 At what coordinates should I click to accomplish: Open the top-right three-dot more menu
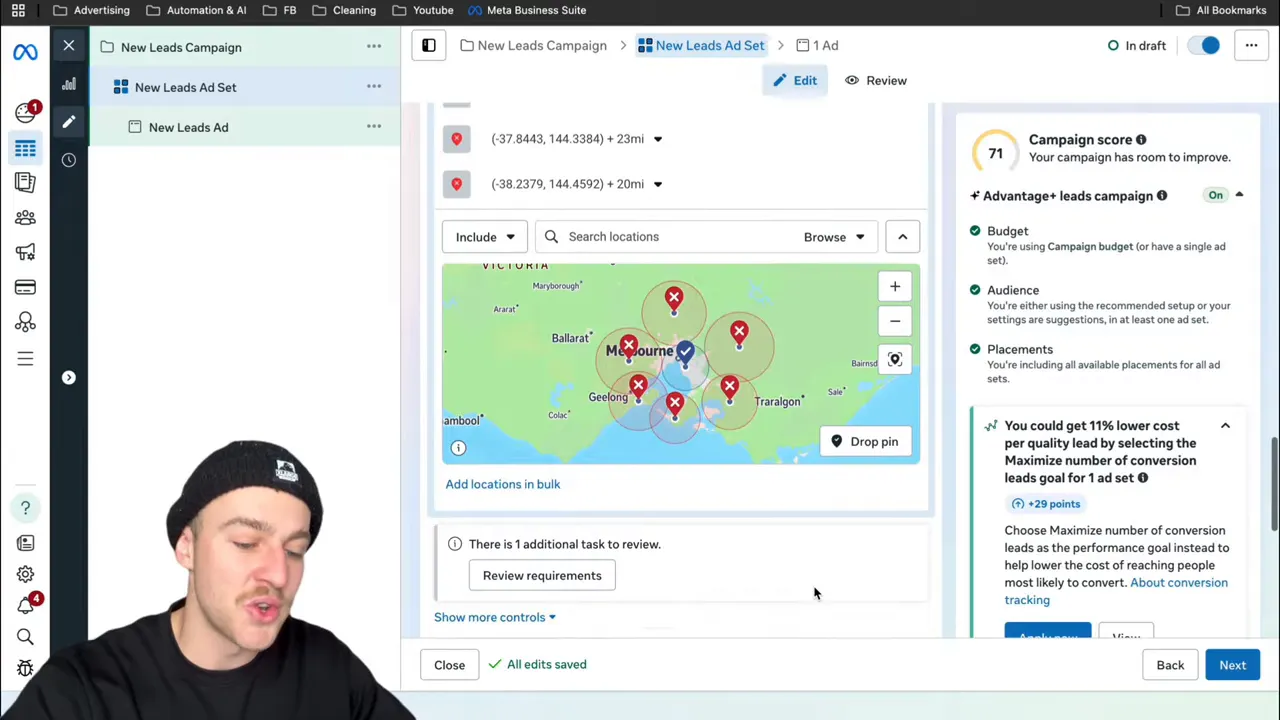click(x=1251, y=45)
